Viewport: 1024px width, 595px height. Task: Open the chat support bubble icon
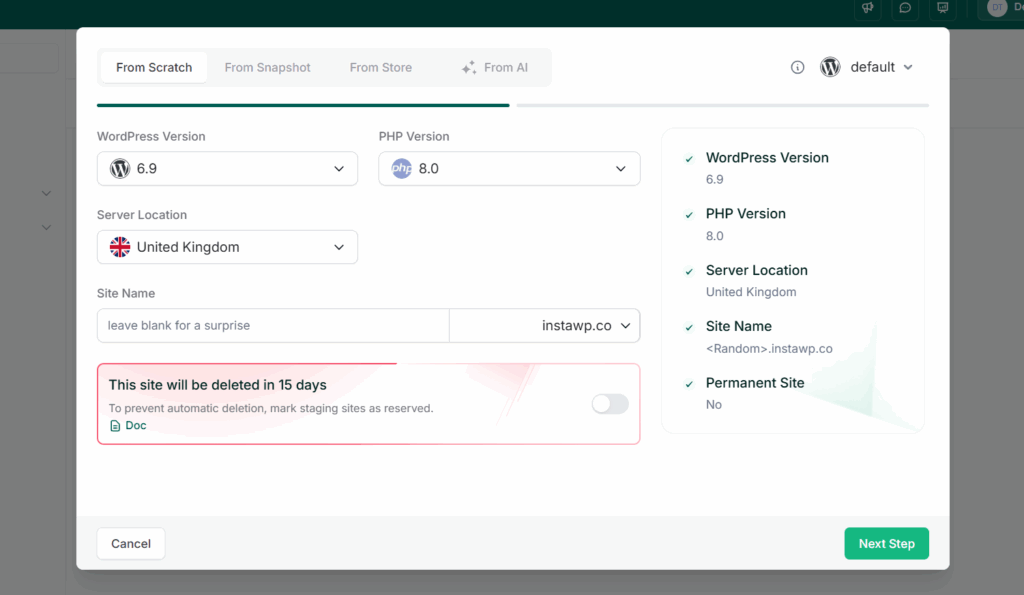(x=905, y=9)
